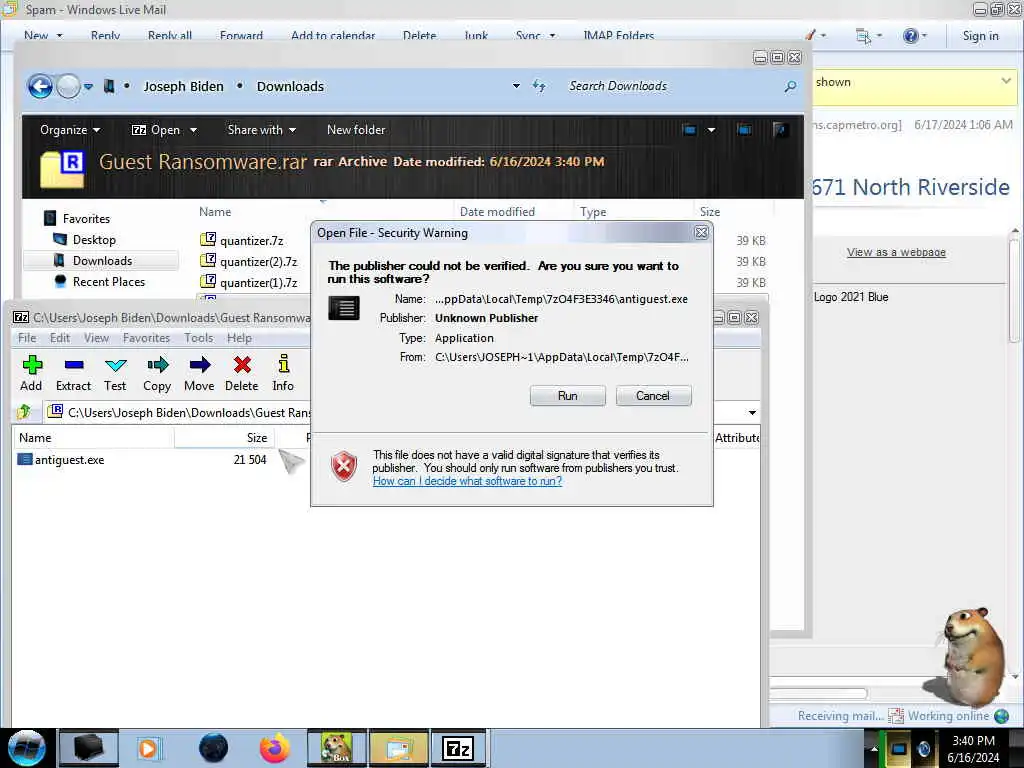Open the 7-Zip View menu

tap(96, 338)
